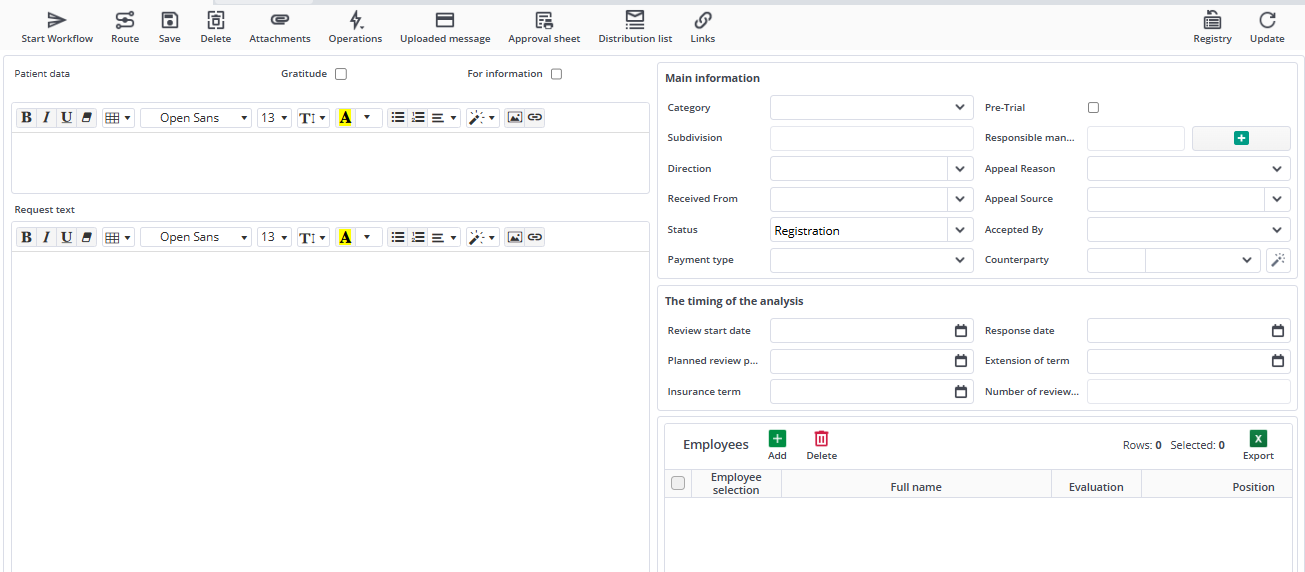Image resolution: width=1305 pixels, height=572 pixels.
Task: Tick the Employees table select-all checkbox
Action: (x=678, y=483)
